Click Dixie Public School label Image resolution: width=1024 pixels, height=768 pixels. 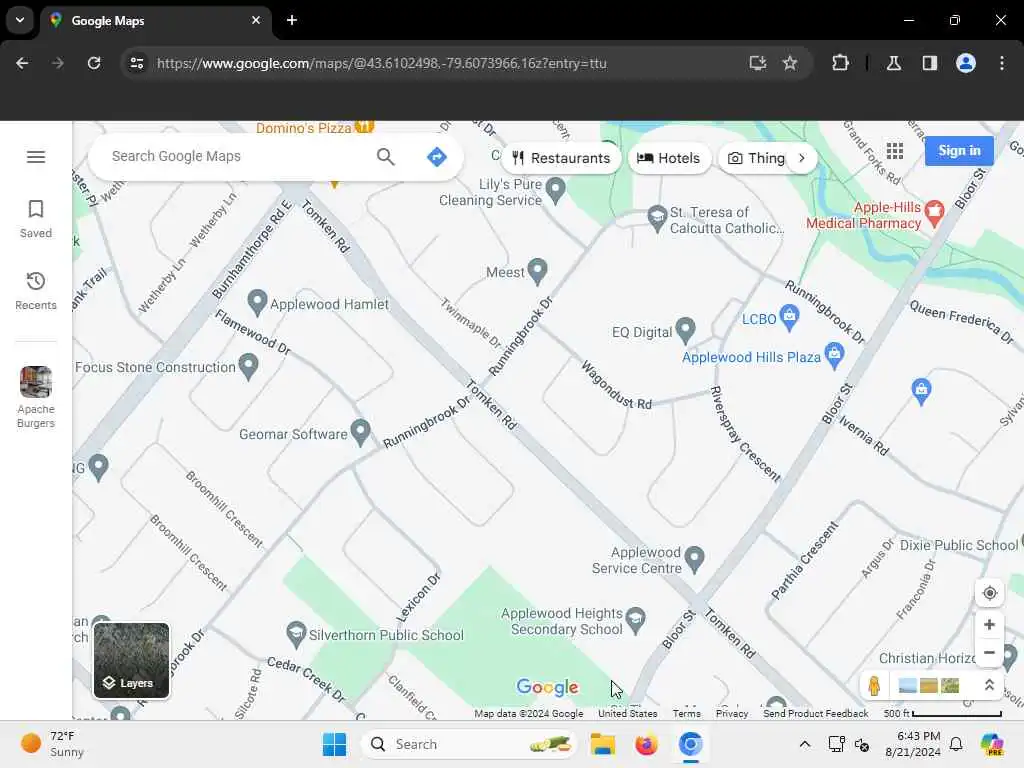coord(959,545)
